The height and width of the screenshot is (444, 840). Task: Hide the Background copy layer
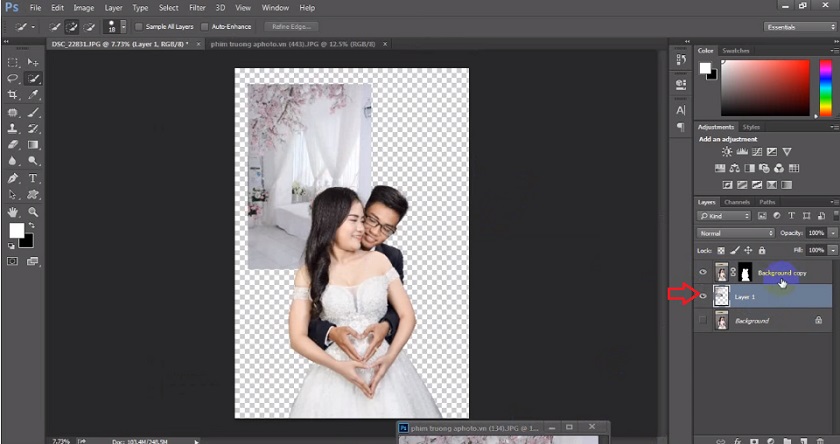click(703, 273)
